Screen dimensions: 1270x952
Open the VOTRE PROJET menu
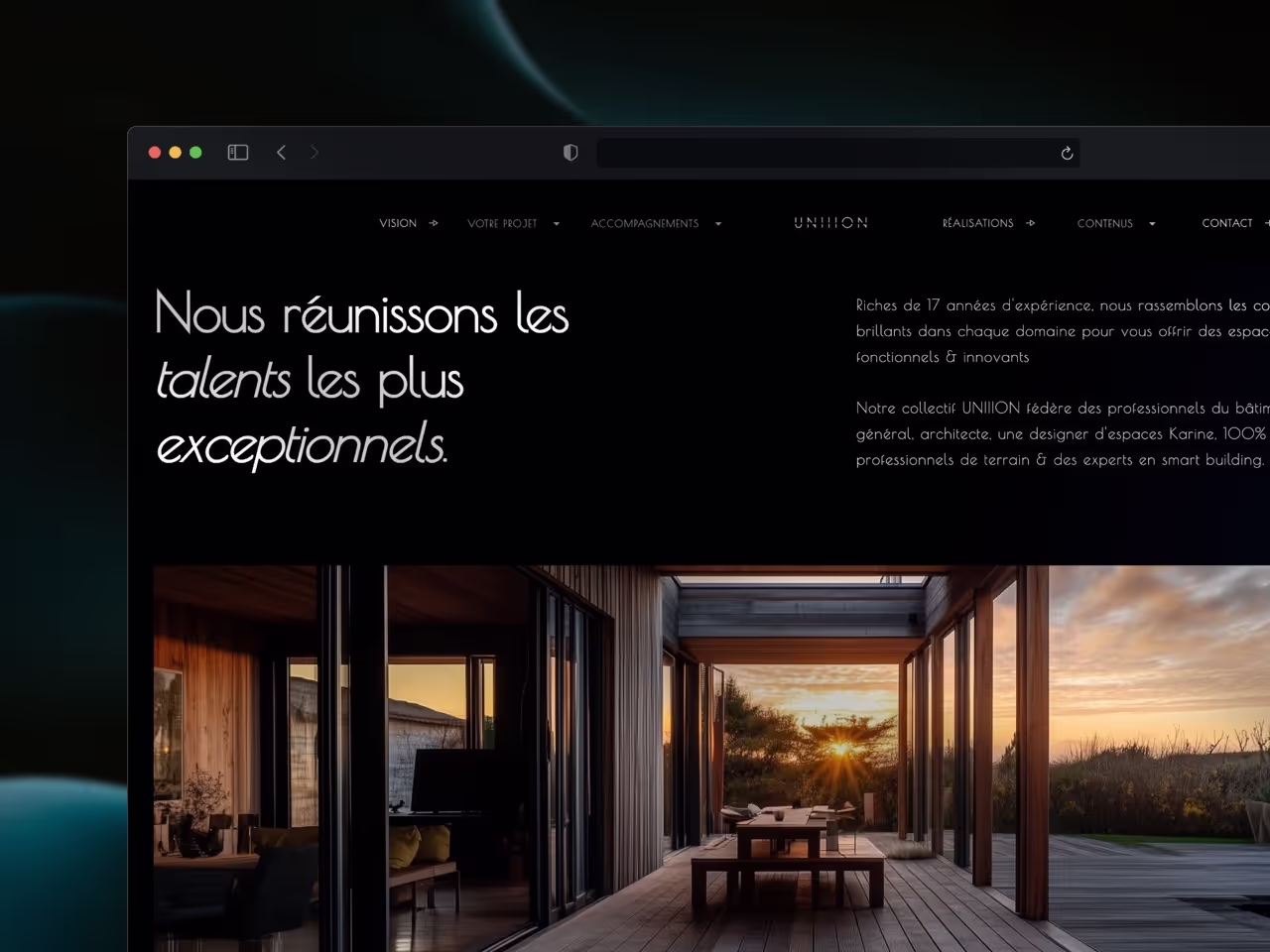pyautogui.click(x=502, y=223)
